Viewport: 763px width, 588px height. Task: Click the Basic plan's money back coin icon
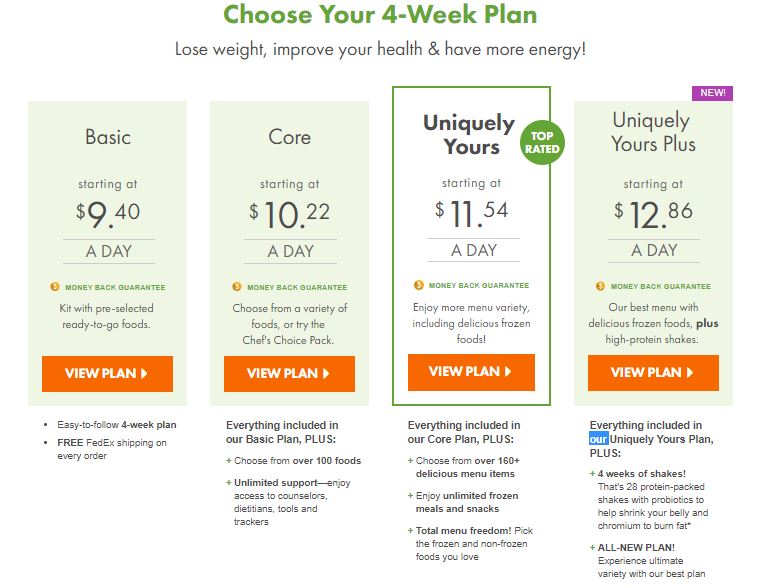pos(55,287)
